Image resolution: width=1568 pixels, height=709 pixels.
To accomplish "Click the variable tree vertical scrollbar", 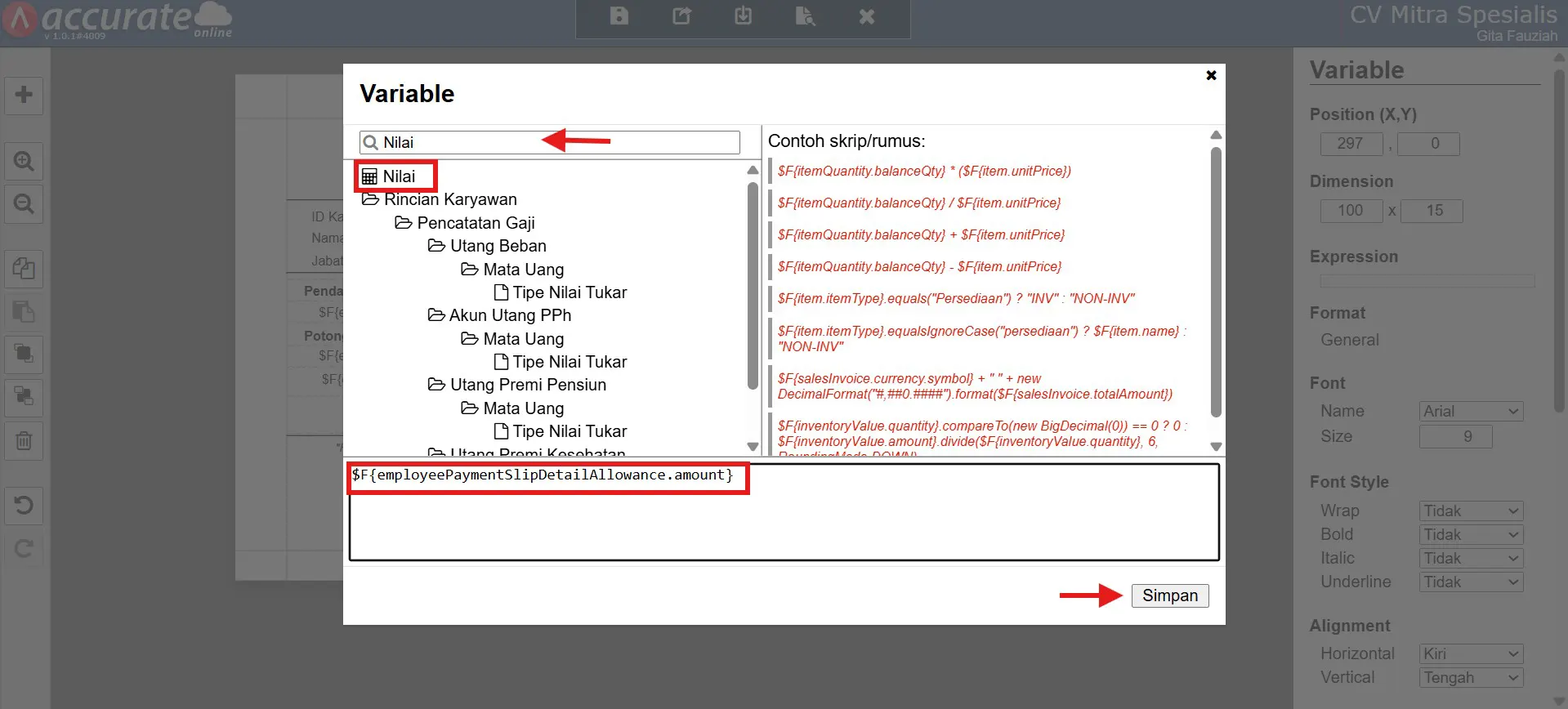I will click(x=753, y=286).
